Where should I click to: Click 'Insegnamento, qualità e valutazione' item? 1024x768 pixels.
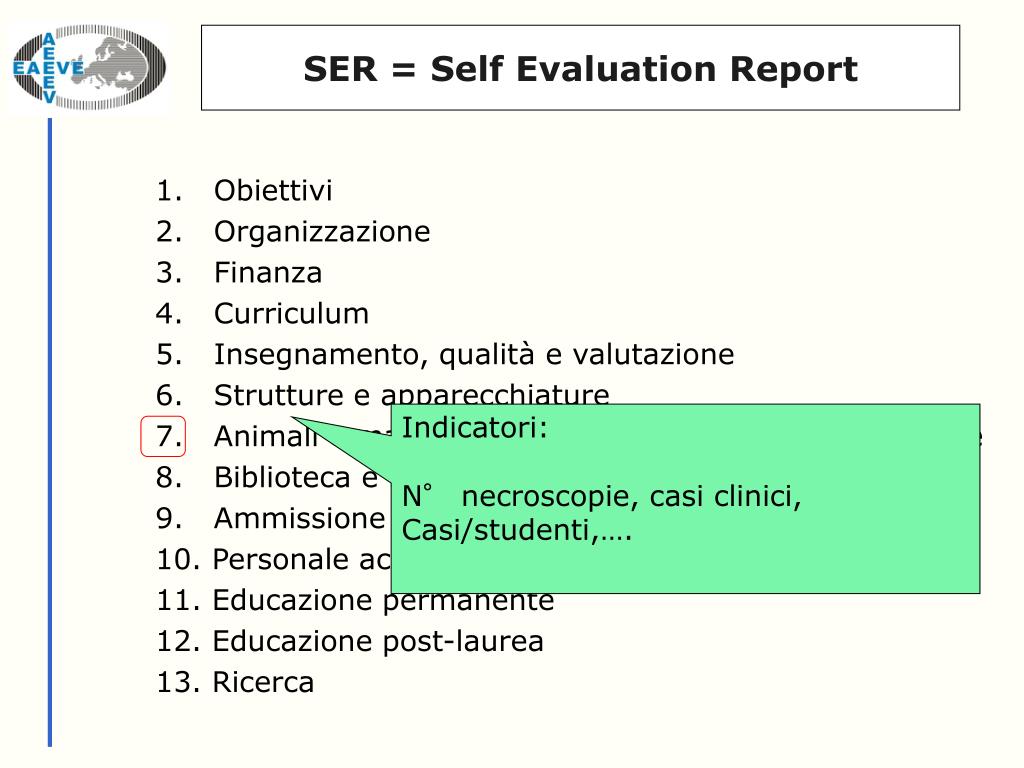[x=473, y=355]
